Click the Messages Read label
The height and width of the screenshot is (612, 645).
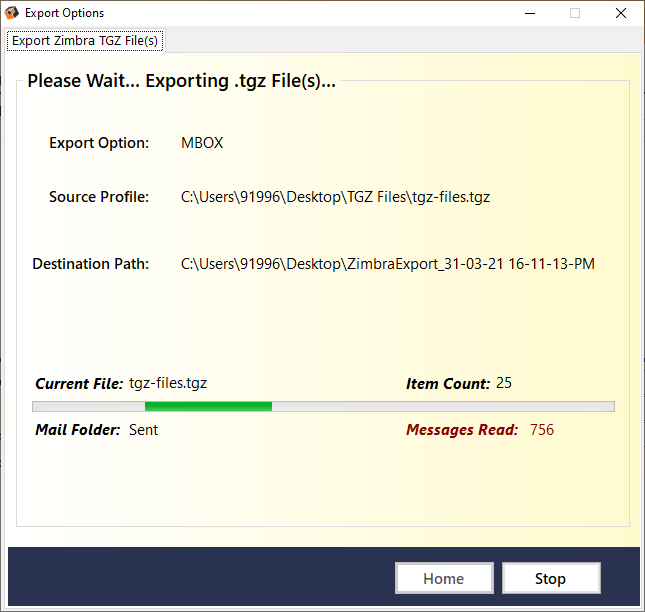click(x=462, y=430)
